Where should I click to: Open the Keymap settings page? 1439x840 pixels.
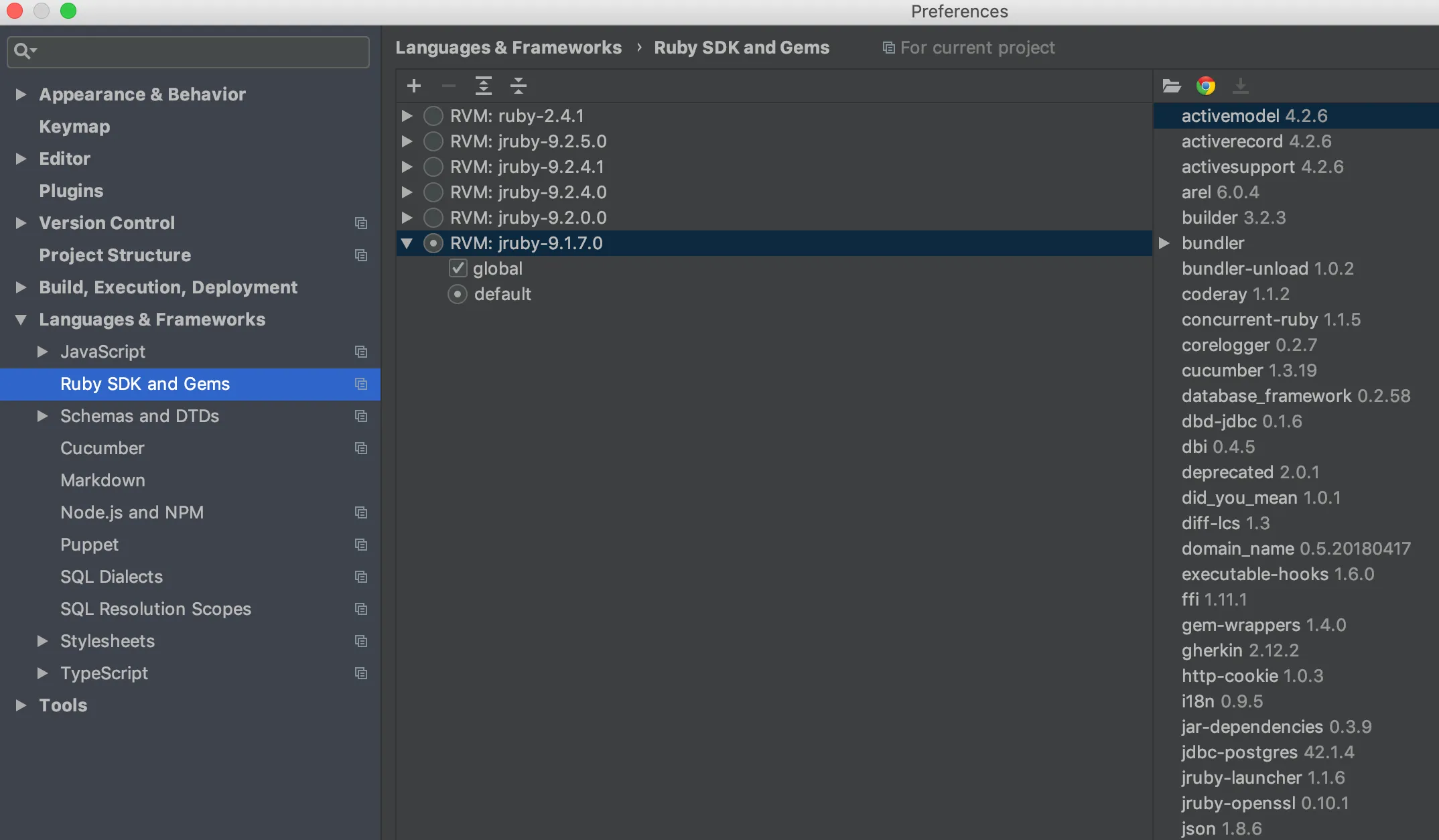tap(74, 127)
